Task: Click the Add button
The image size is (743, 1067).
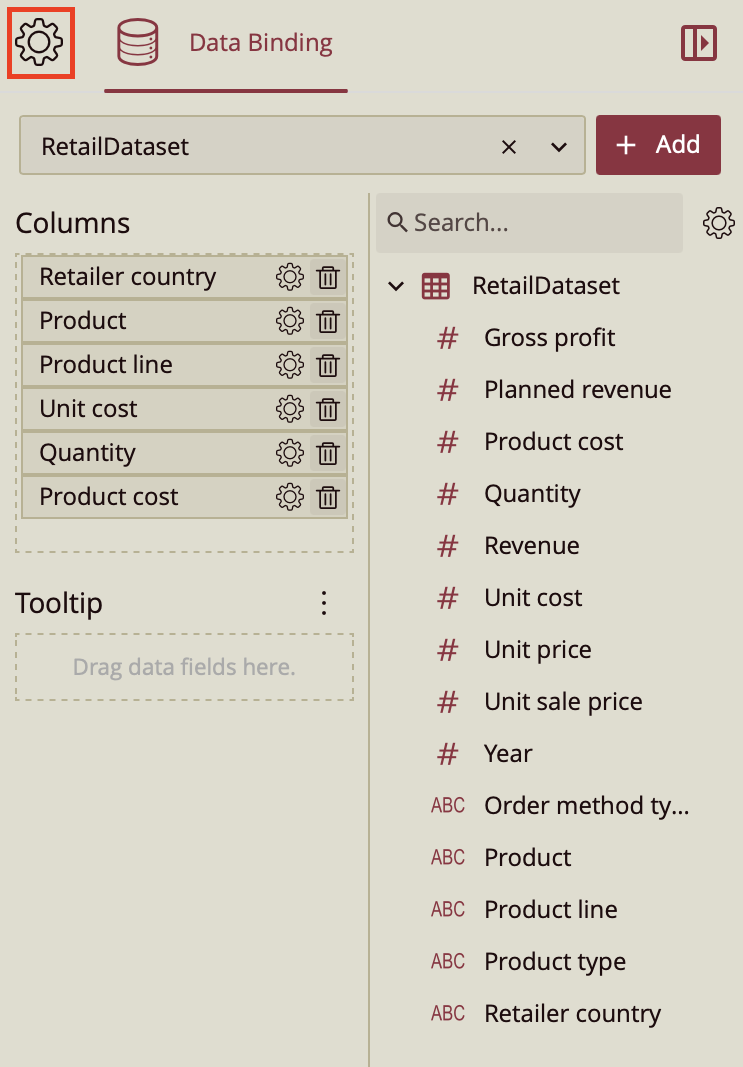Action: pos(658,145)
